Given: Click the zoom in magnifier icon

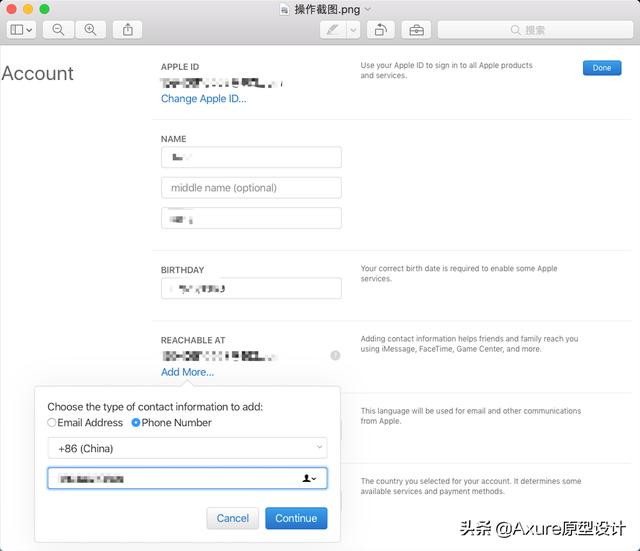Looking at the screenshot, I should 90,30.
